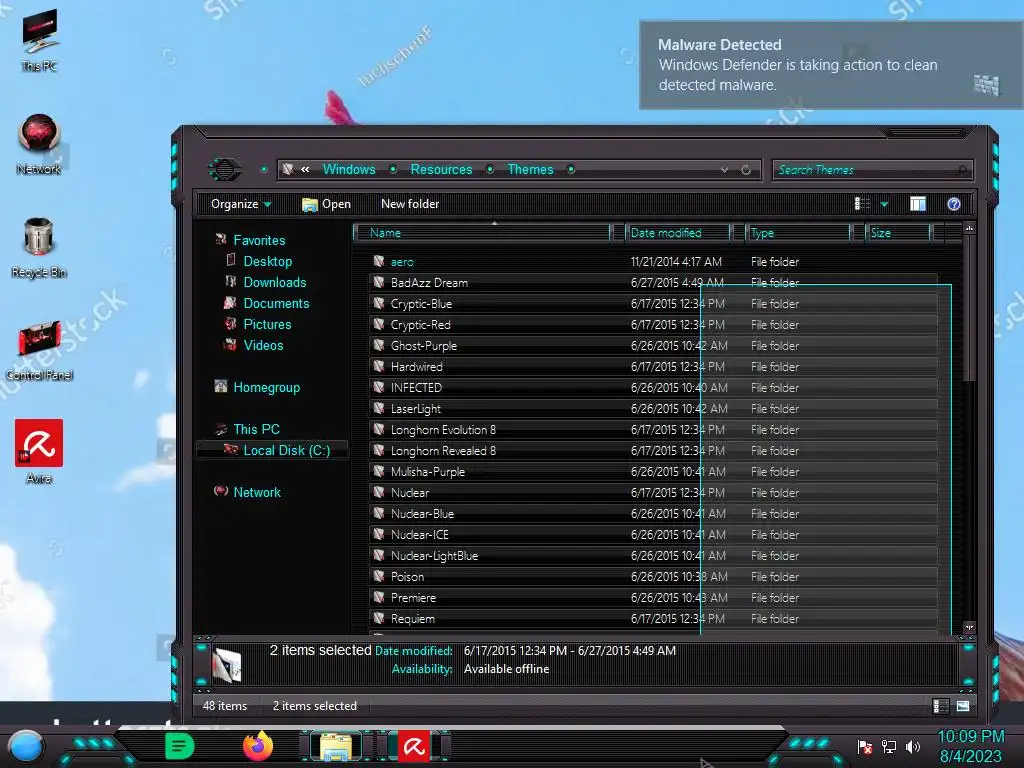Open Videos in navigation pane

[x=263, y=345]
